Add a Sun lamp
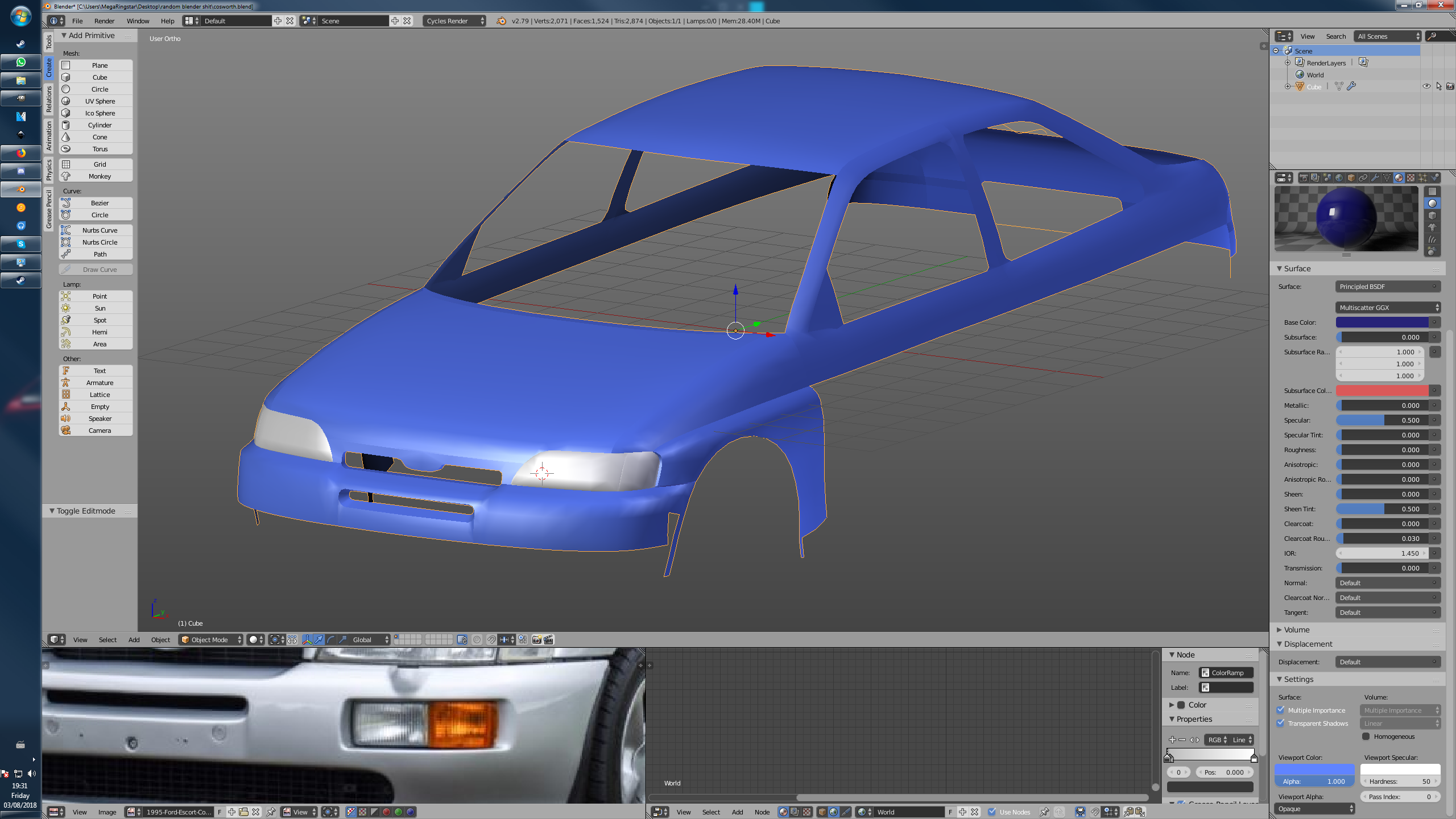The height and width of the screenshot is (819, 1456). coord(100,308)
